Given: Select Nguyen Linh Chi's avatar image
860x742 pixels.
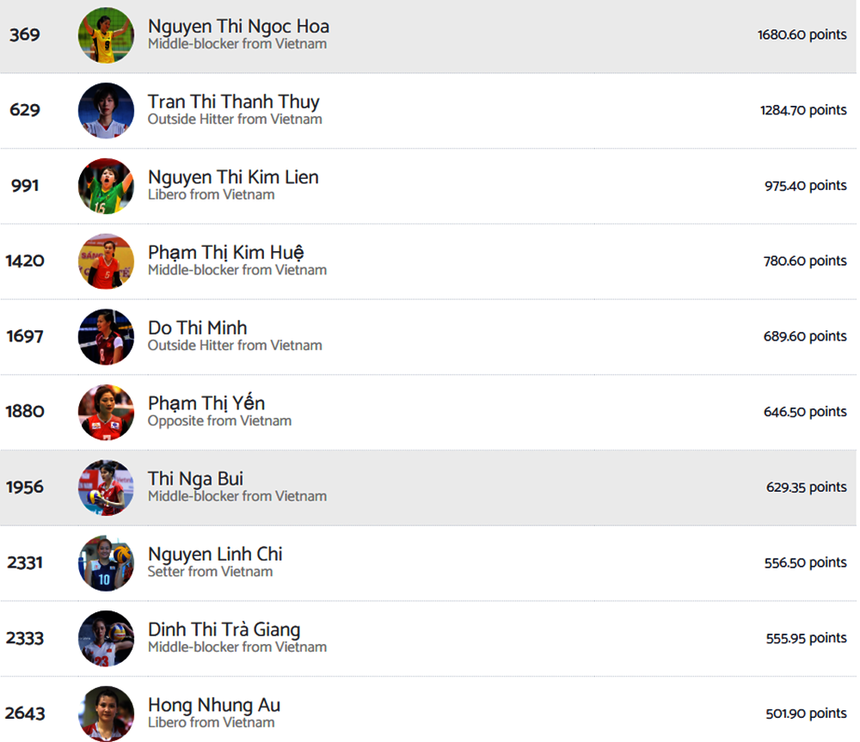Looking at the screenshot, I should tap(106, 563).
